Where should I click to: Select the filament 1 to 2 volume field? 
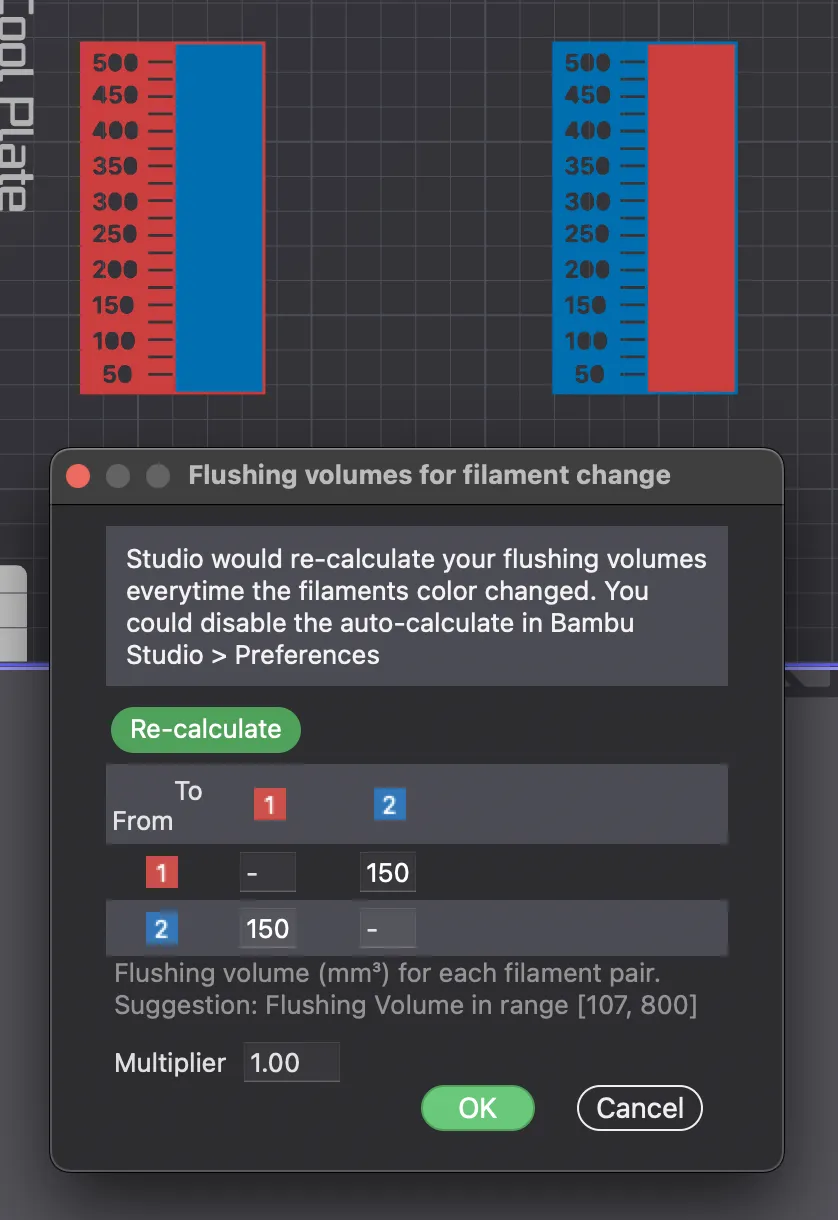click(x=388, y=872)
